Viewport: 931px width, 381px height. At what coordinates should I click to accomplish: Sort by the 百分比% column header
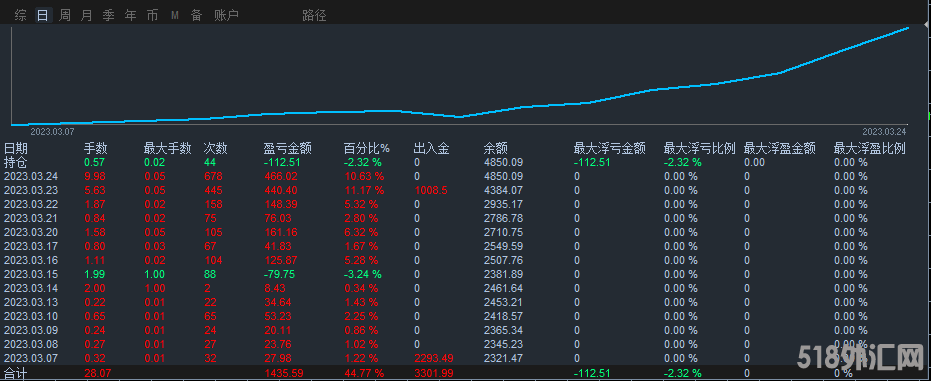367,148
